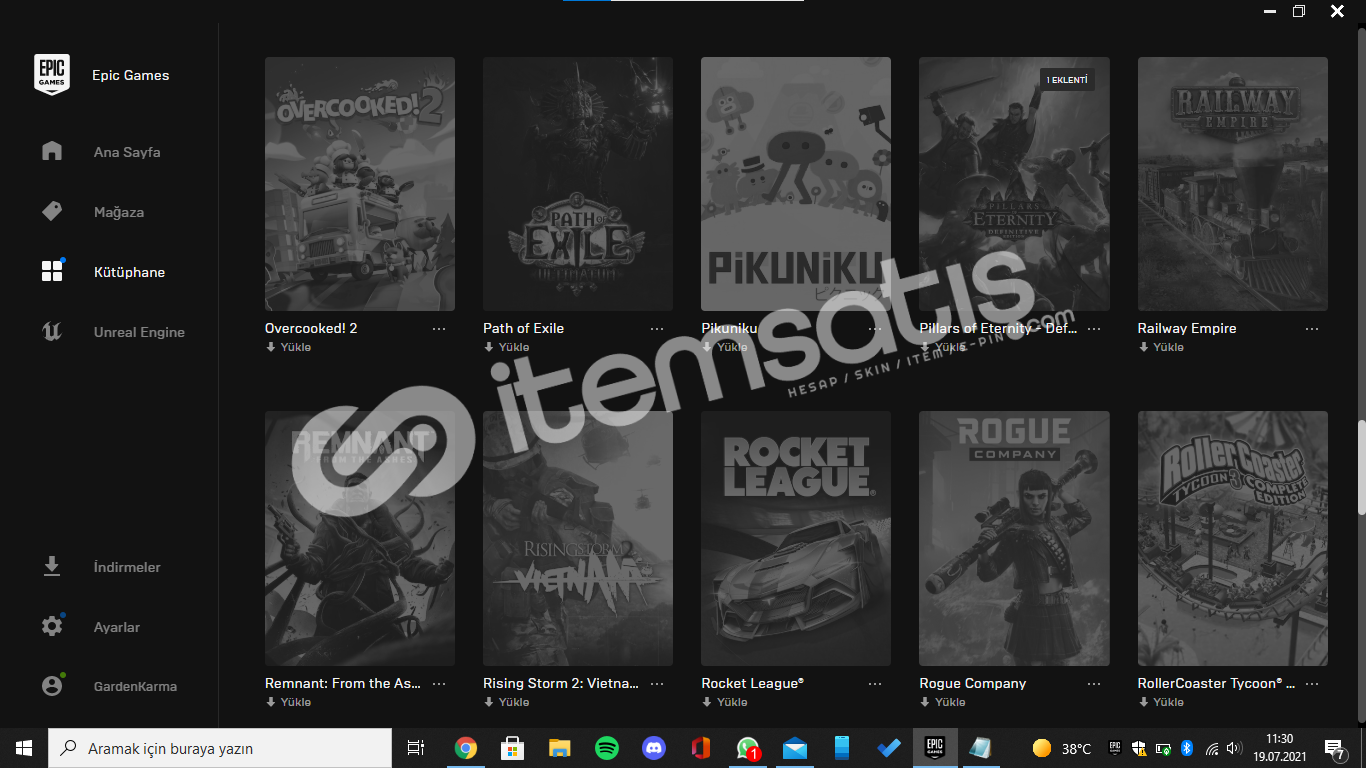Click Yükle under Rising Storm 2: Vietnam
This screenshot has height=768, width=1366.
(506, 702)
